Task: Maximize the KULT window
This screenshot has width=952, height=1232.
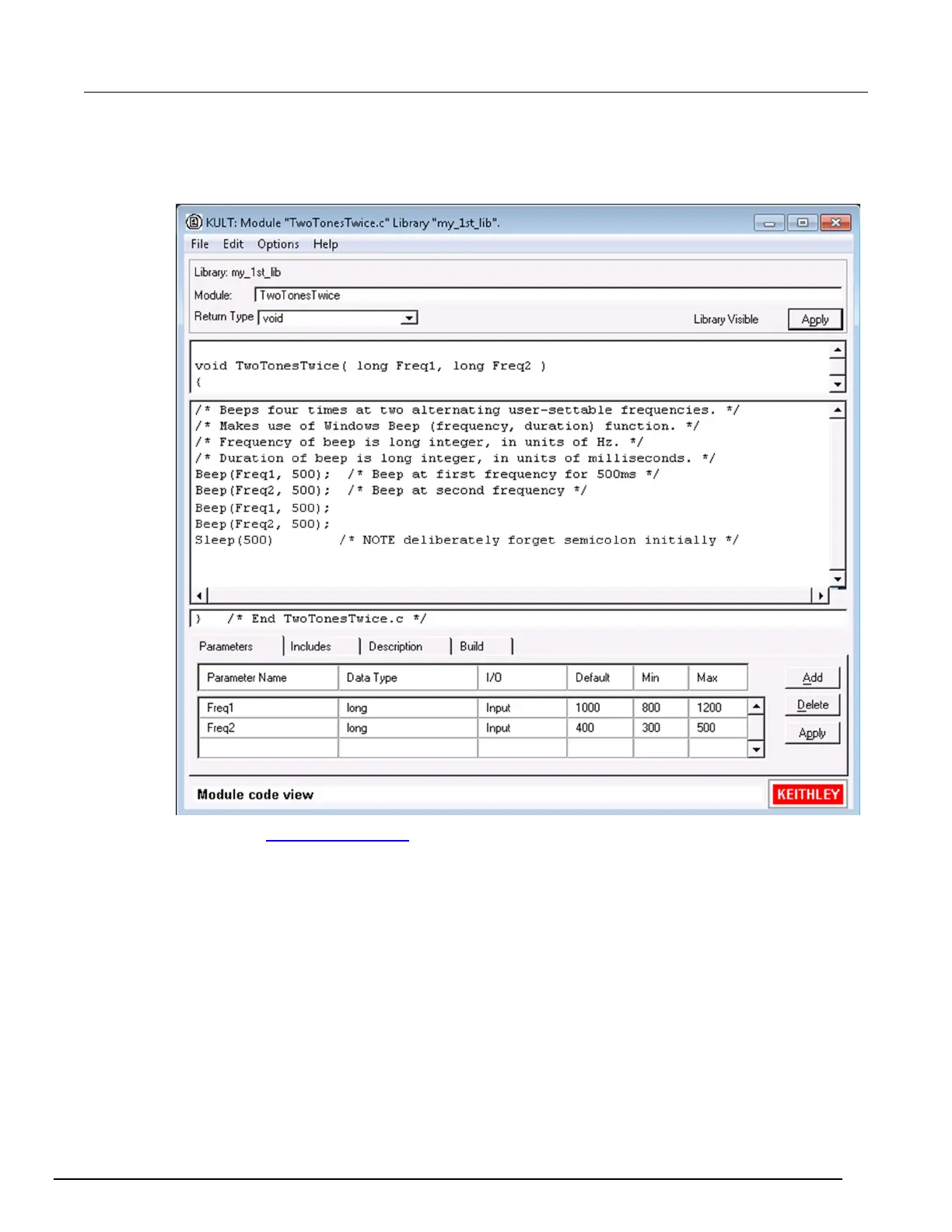Action: click(802, 223)
